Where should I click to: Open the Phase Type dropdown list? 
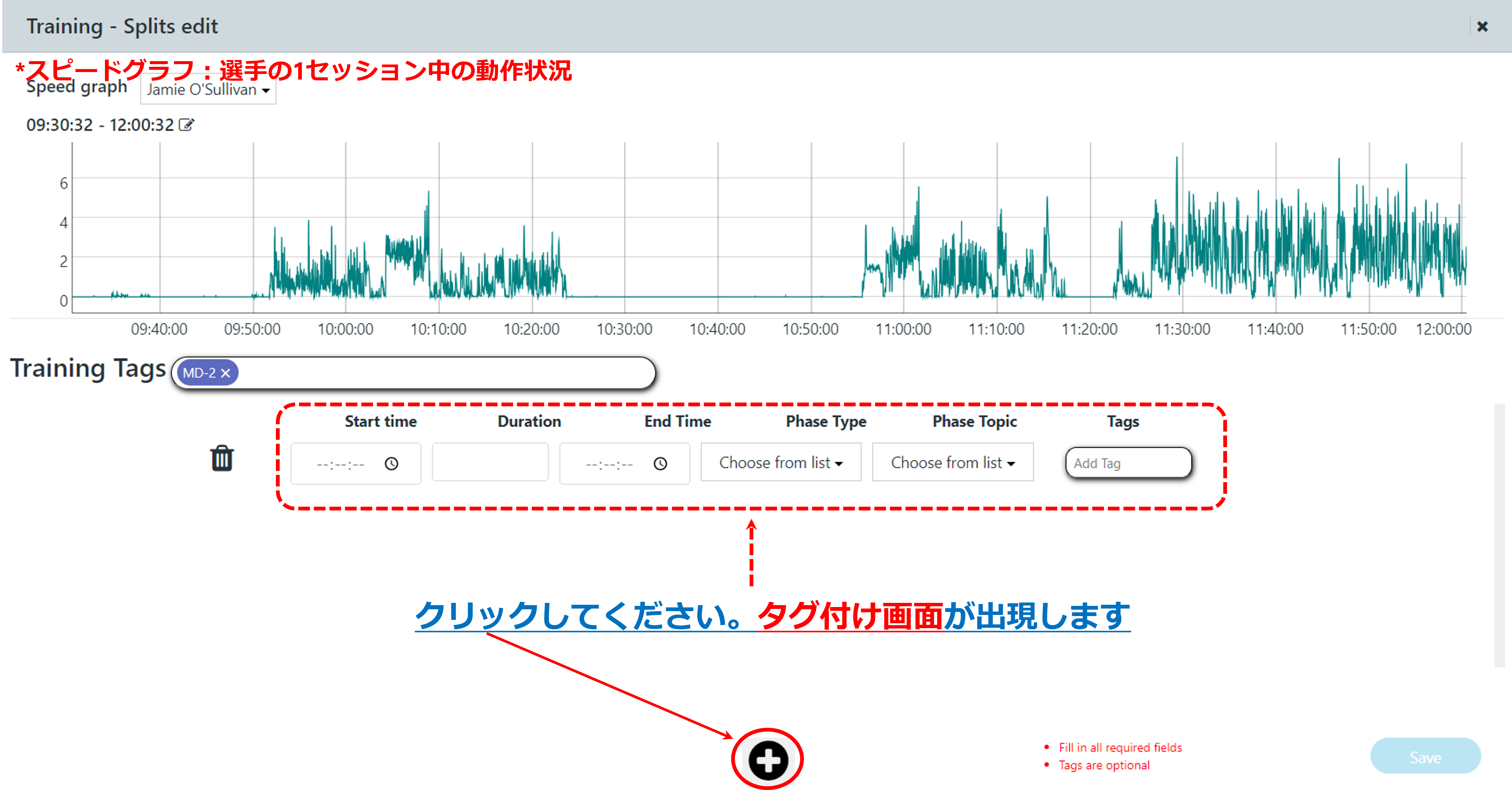(x=781, y=462)
